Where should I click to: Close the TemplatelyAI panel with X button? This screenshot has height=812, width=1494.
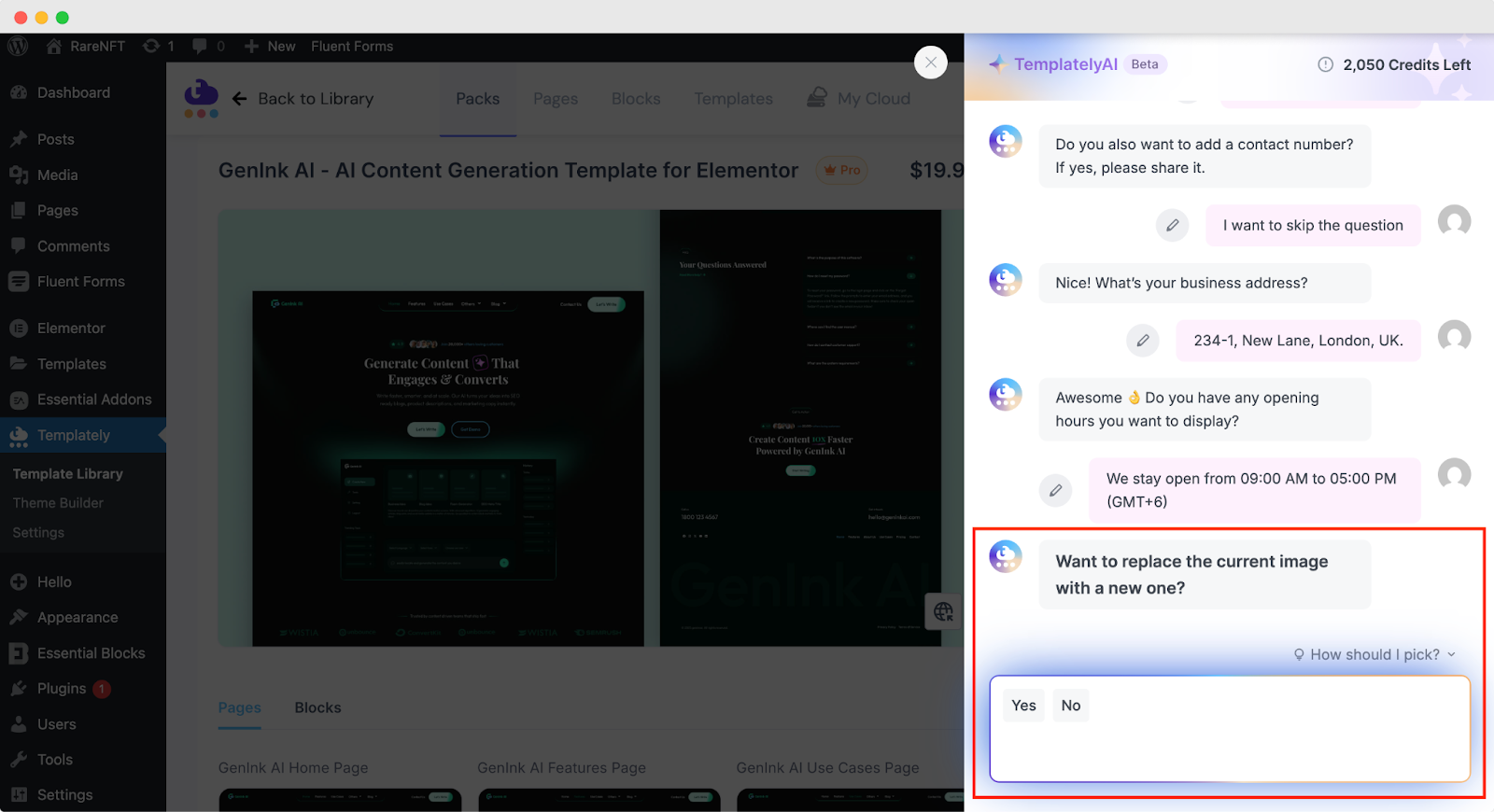tap(931, 63)
